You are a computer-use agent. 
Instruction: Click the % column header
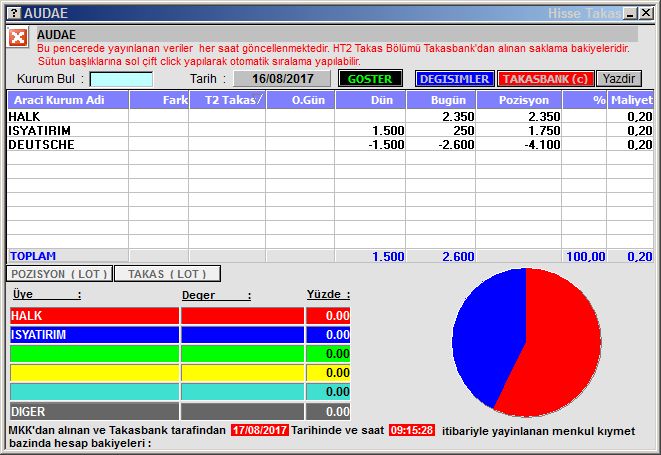click(x=585, y=100)
